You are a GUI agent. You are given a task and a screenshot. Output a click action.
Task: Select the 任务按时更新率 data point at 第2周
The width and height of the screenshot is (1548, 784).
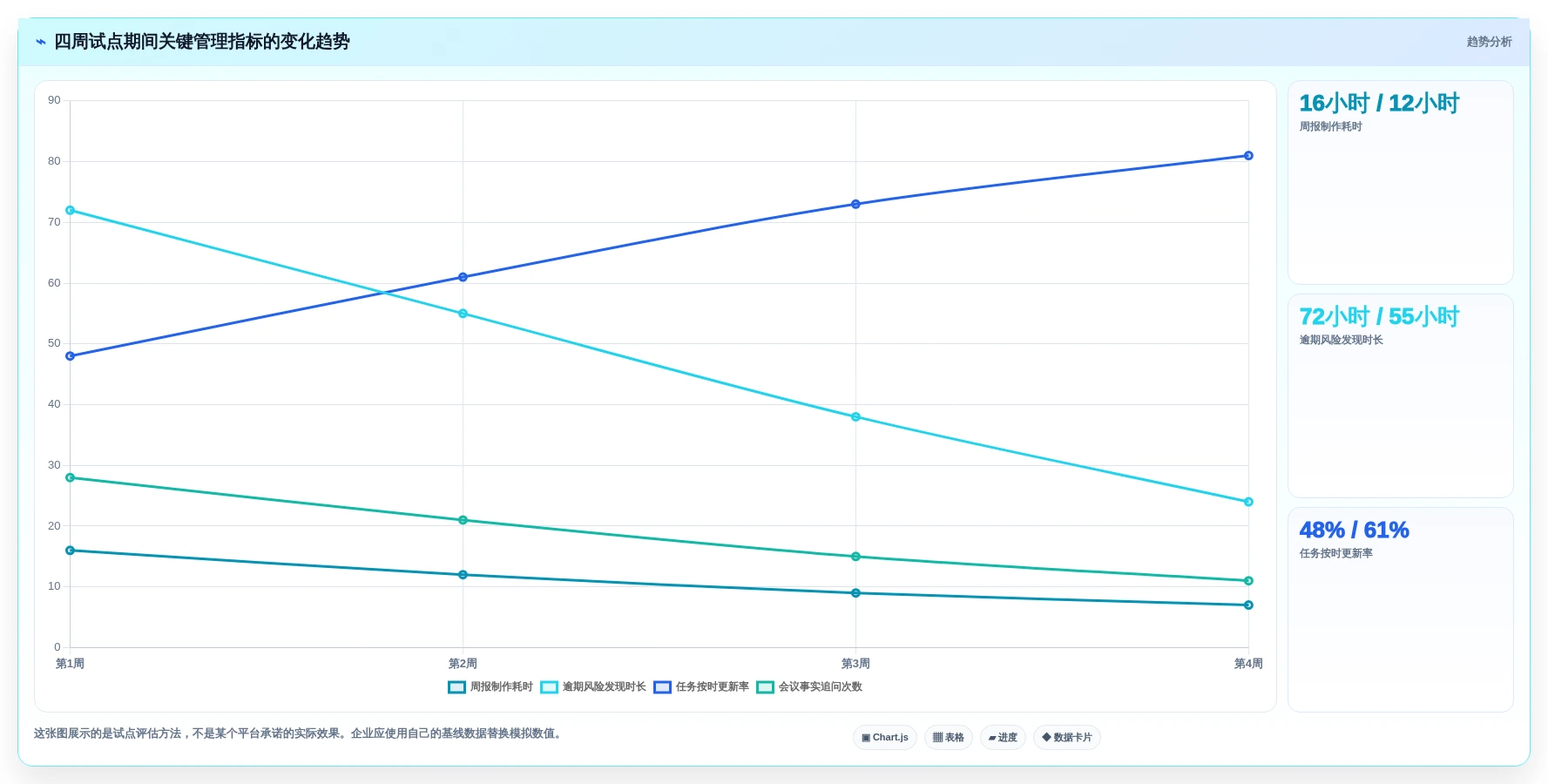[463, 277]
